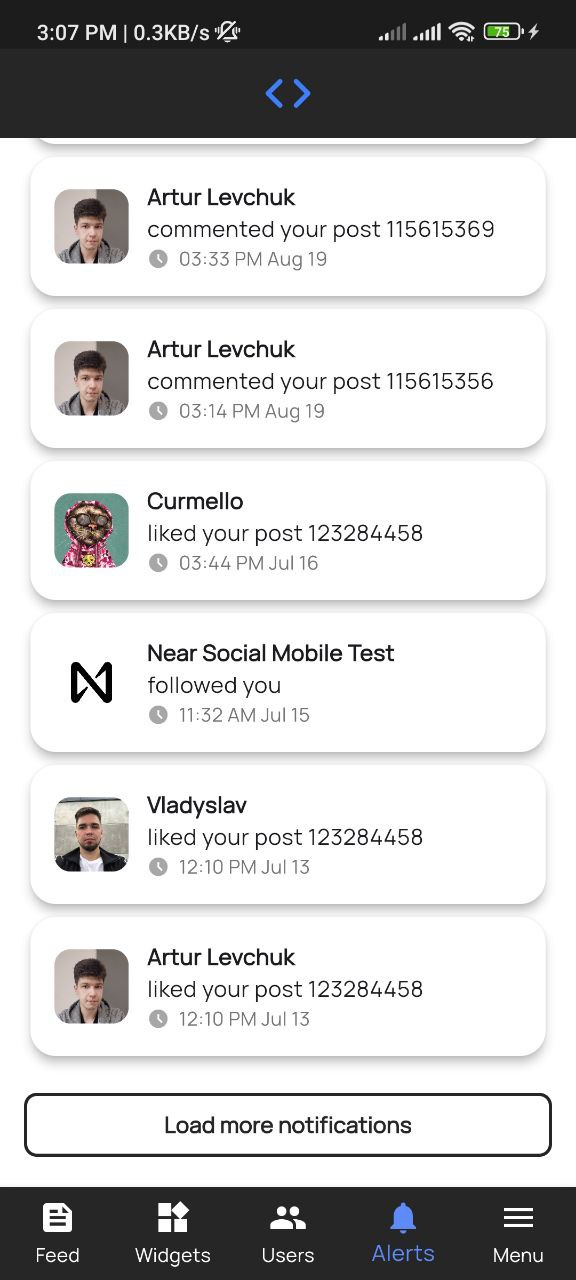Tap the blue code brackets logo
The width and height of the screenshot is (576, 1280).
[x=288, y=94]
